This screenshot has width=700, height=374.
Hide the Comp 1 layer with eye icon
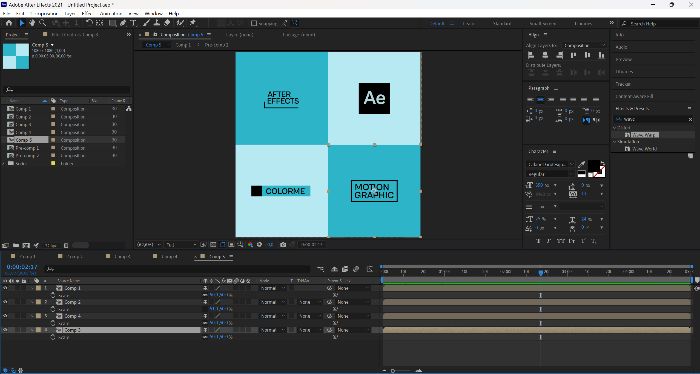click(x=5, y=288)
